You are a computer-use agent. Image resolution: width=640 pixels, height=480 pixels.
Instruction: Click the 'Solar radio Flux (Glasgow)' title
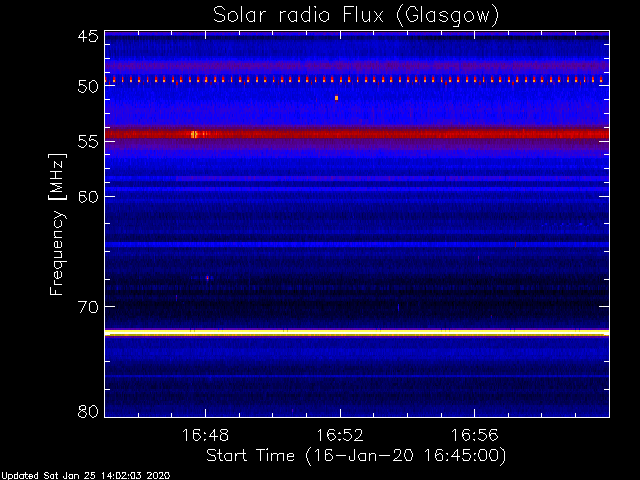[x=356, y=16]
